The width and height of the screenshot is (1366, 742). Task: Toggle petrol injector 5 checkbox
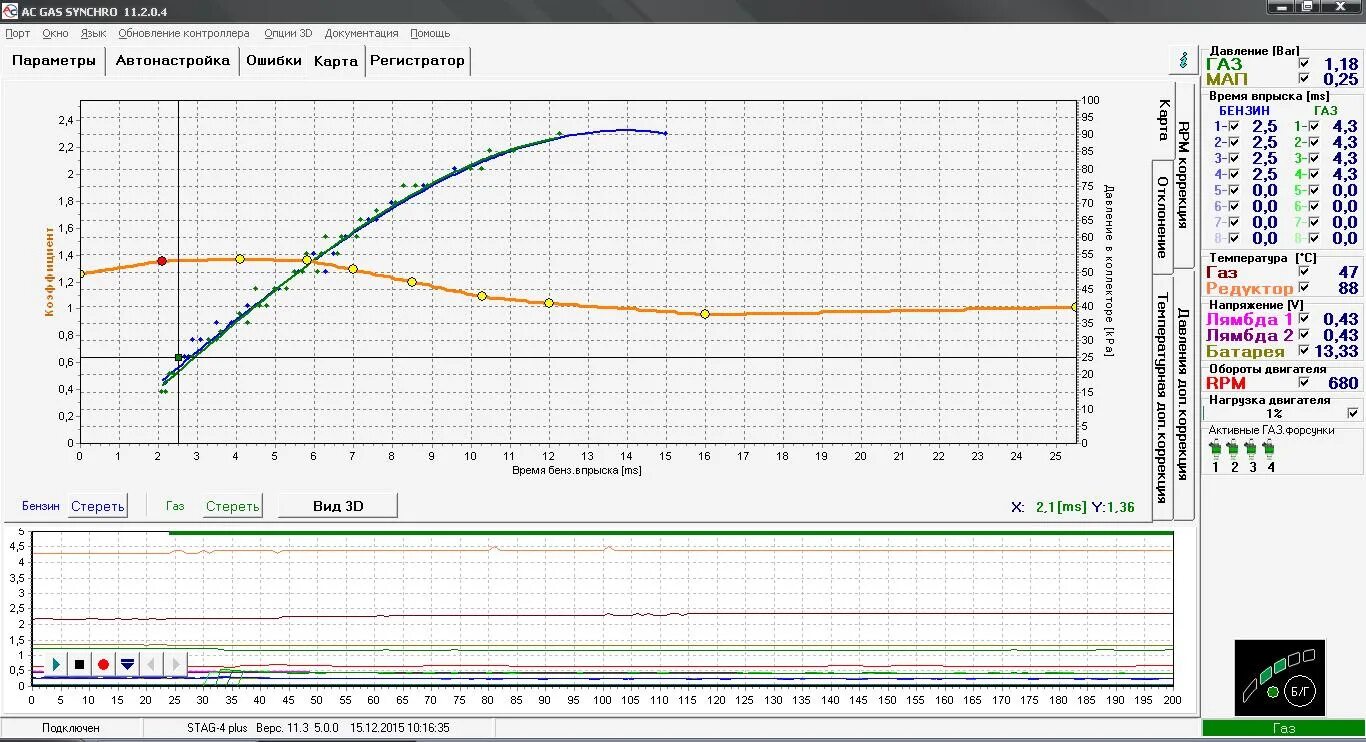1233,190
